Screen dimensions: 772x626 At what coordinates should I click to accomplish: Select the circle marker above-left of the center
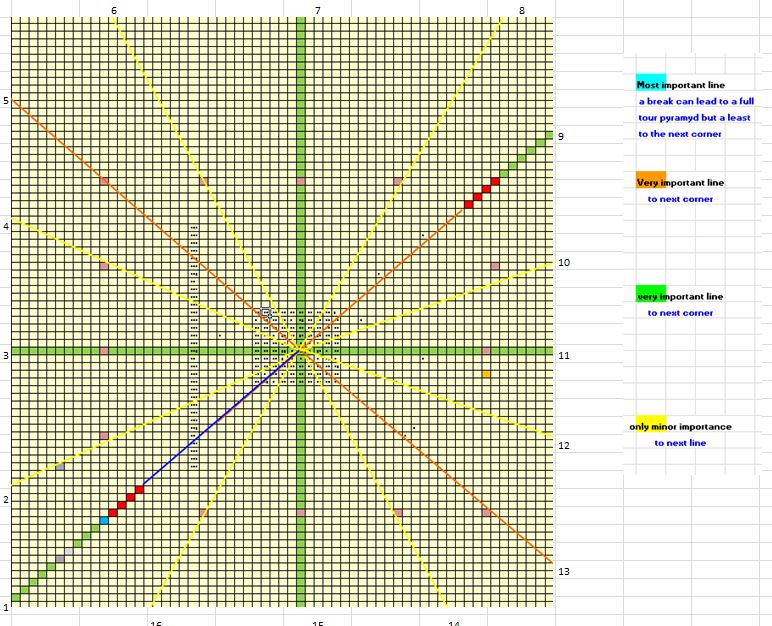266,313
